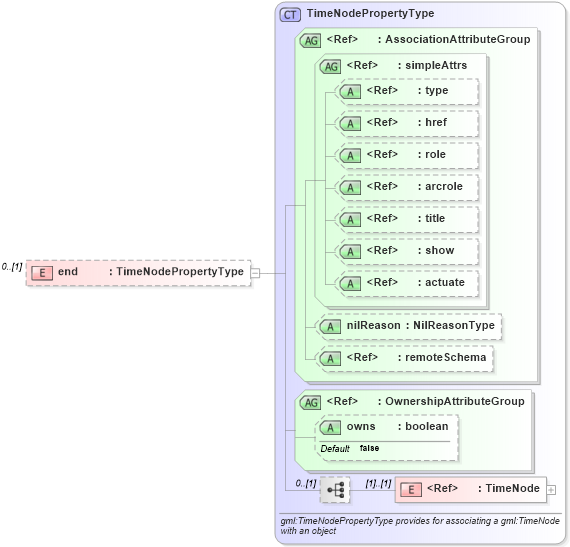Viewport: 570px width, 547px height.
Task: Select the 'nilReason' attribute name
Action: point(374,325)
